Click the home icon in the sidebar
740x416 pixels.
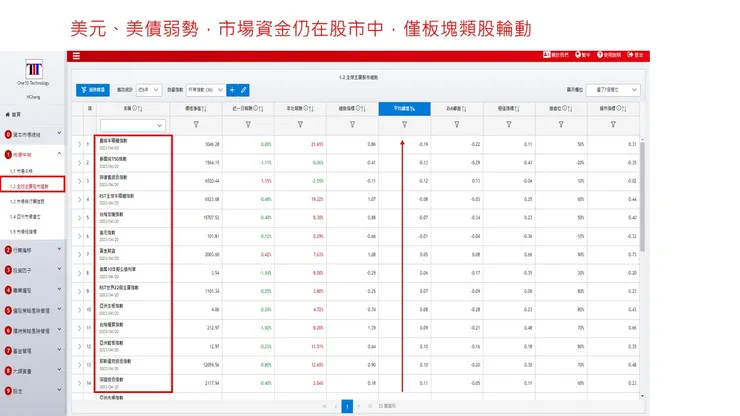[x=8, y=115]
